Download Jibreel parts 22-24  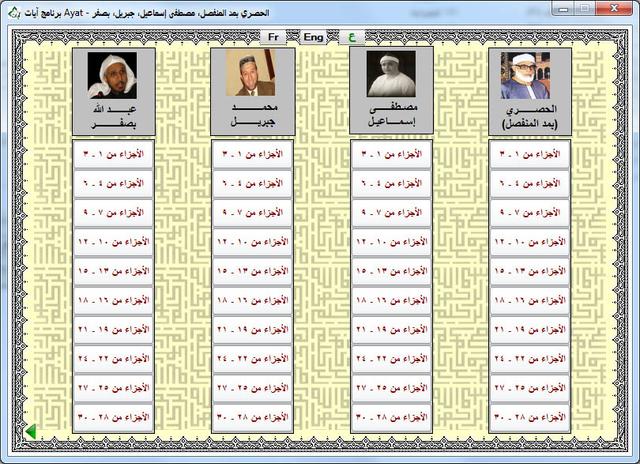click(253, 359)
